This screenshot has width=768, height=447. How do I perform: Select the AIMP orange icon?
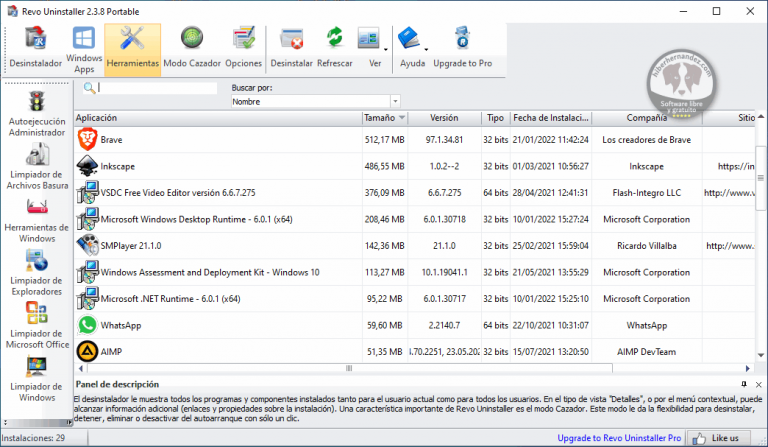(87, 352)
